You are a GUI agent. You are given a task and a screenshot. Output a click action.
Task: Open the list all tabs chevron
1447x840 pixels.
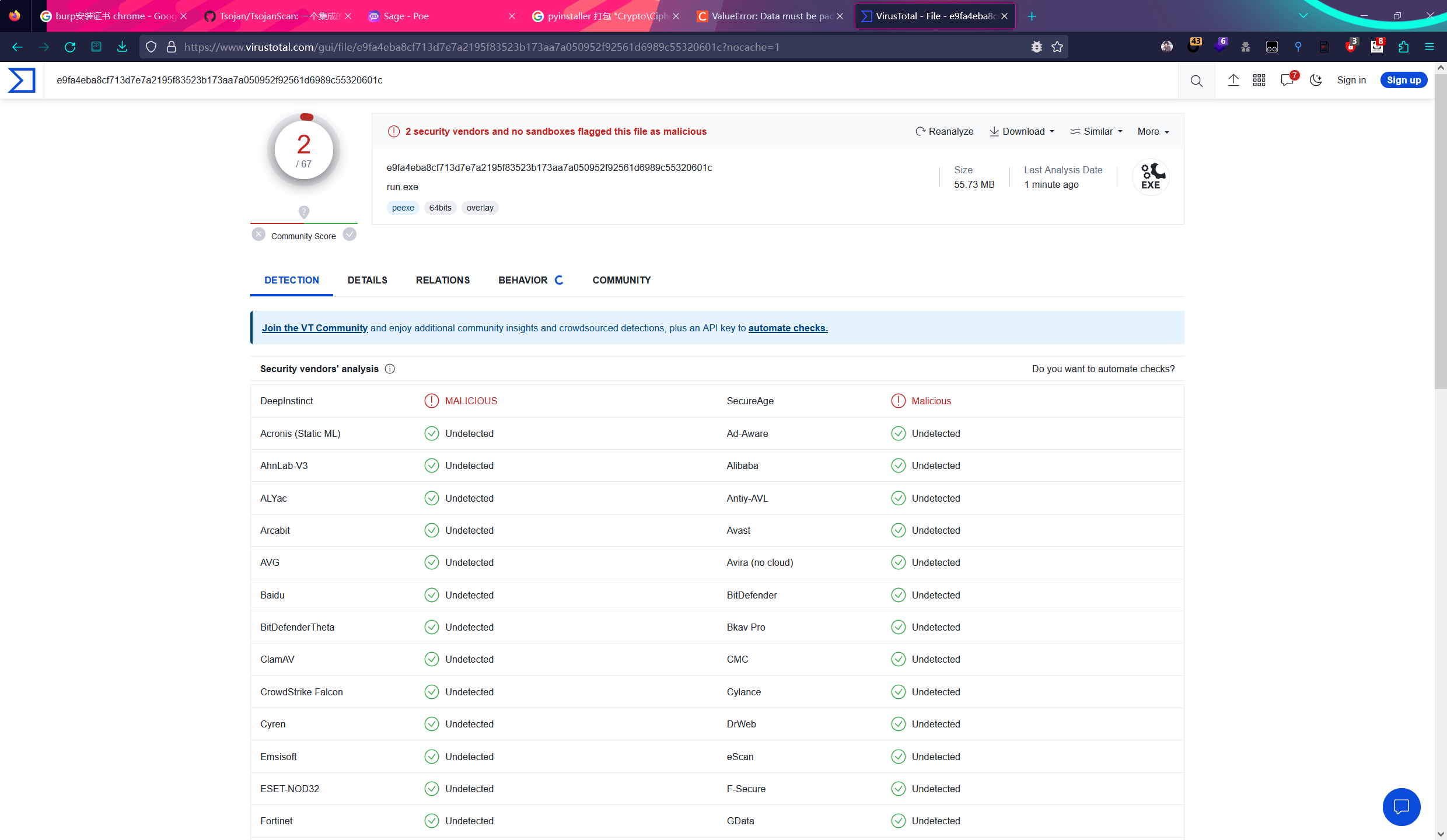1303,16
